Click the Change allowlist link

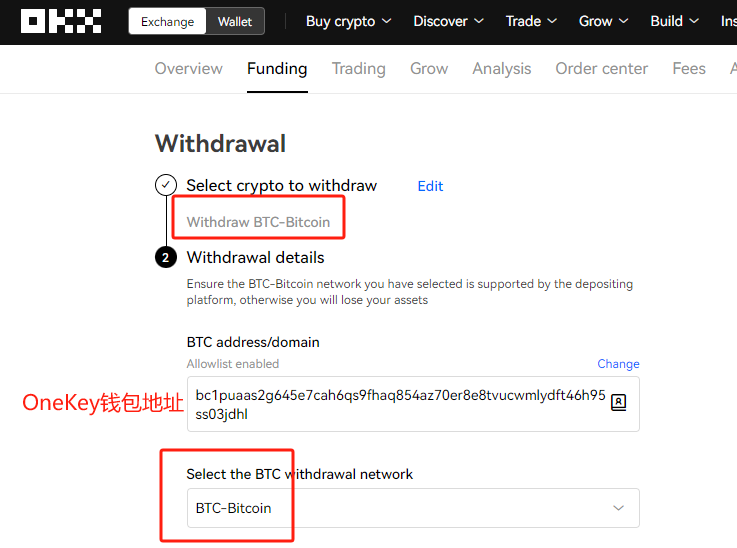coord(618,364)
